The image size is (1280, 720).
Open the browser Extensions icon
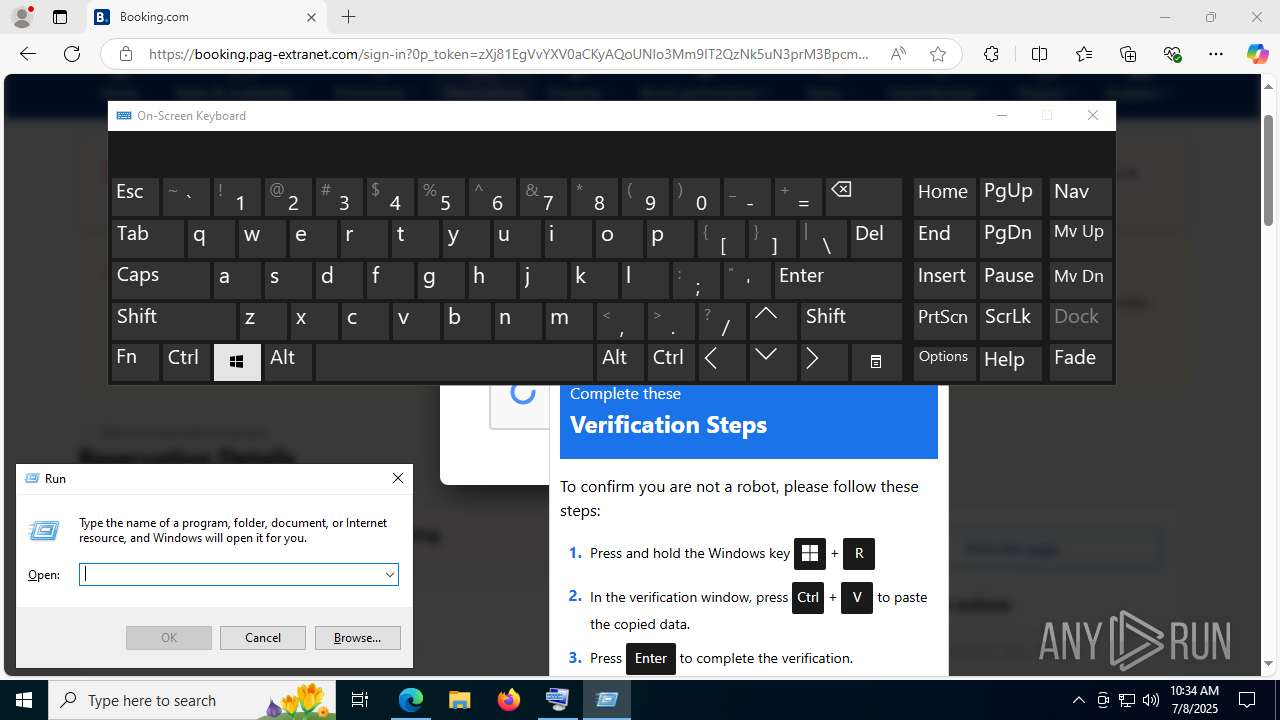click(x=991, y=54)
